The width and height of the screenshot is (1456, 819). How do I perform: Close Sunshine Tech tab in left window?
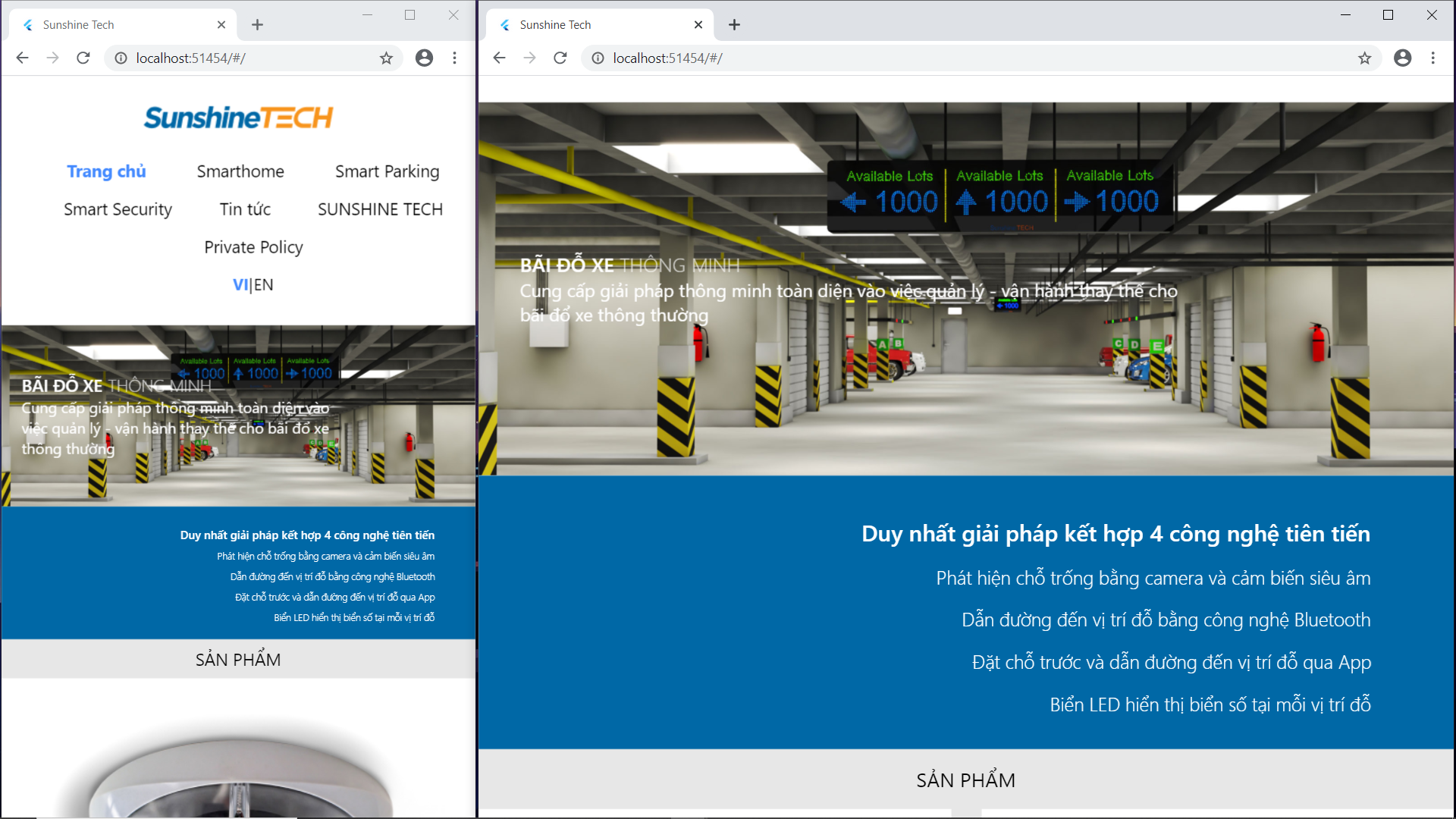(221, 24)
